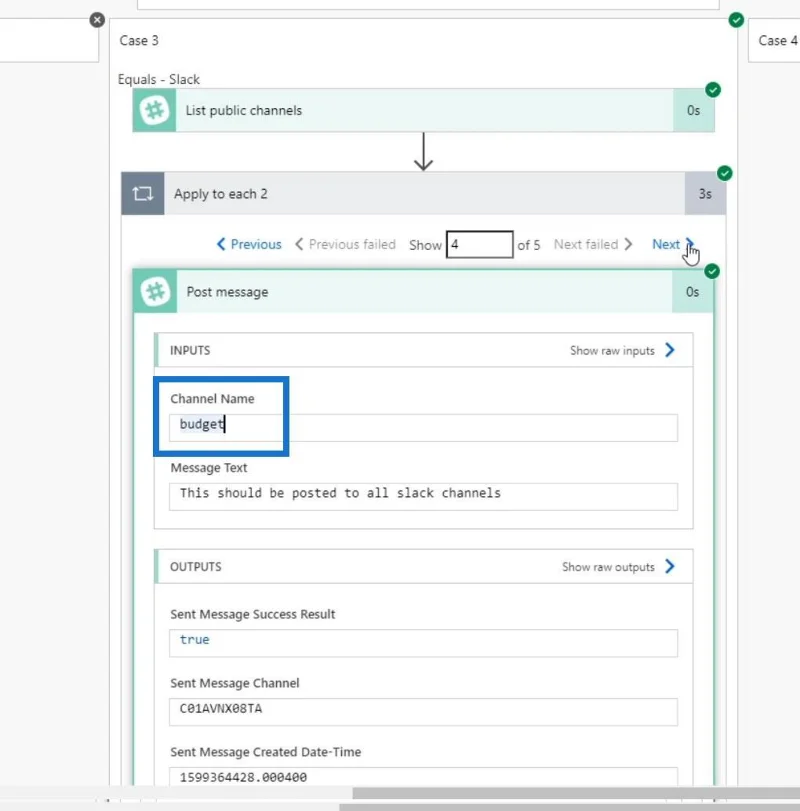This screenshot has width=800, height=811.
Task: Click the 0s duration on List public channels
Action: point(693,110)
